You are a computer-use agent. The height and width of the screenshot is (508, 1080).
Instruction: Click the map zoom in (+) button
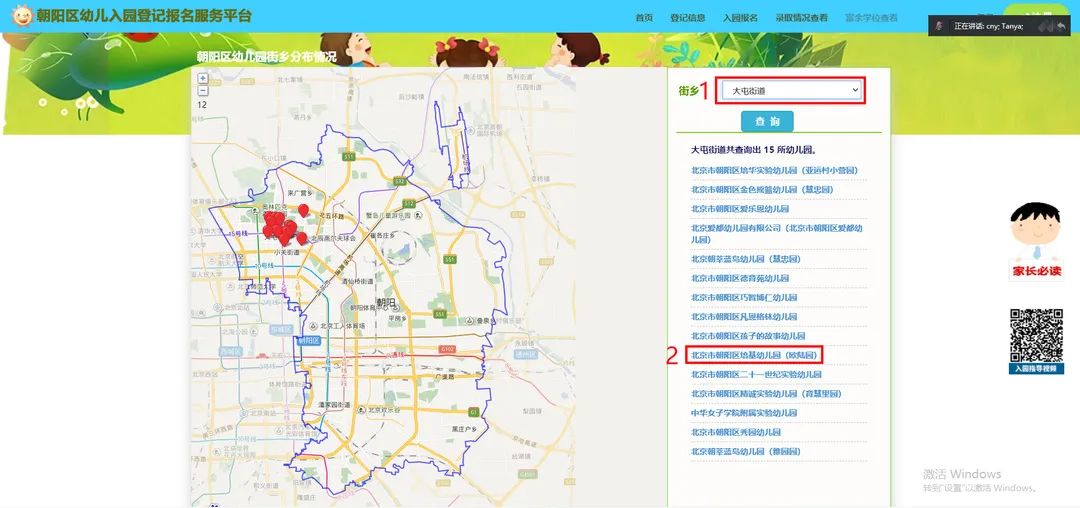coord(203,78)
